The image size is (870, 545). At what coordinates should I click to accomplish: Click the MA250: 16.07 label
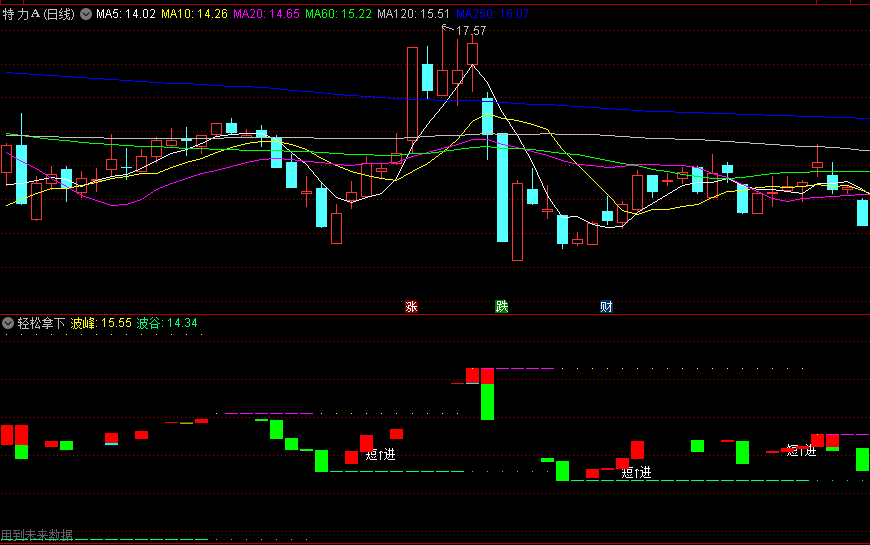[x=493, y=14]
